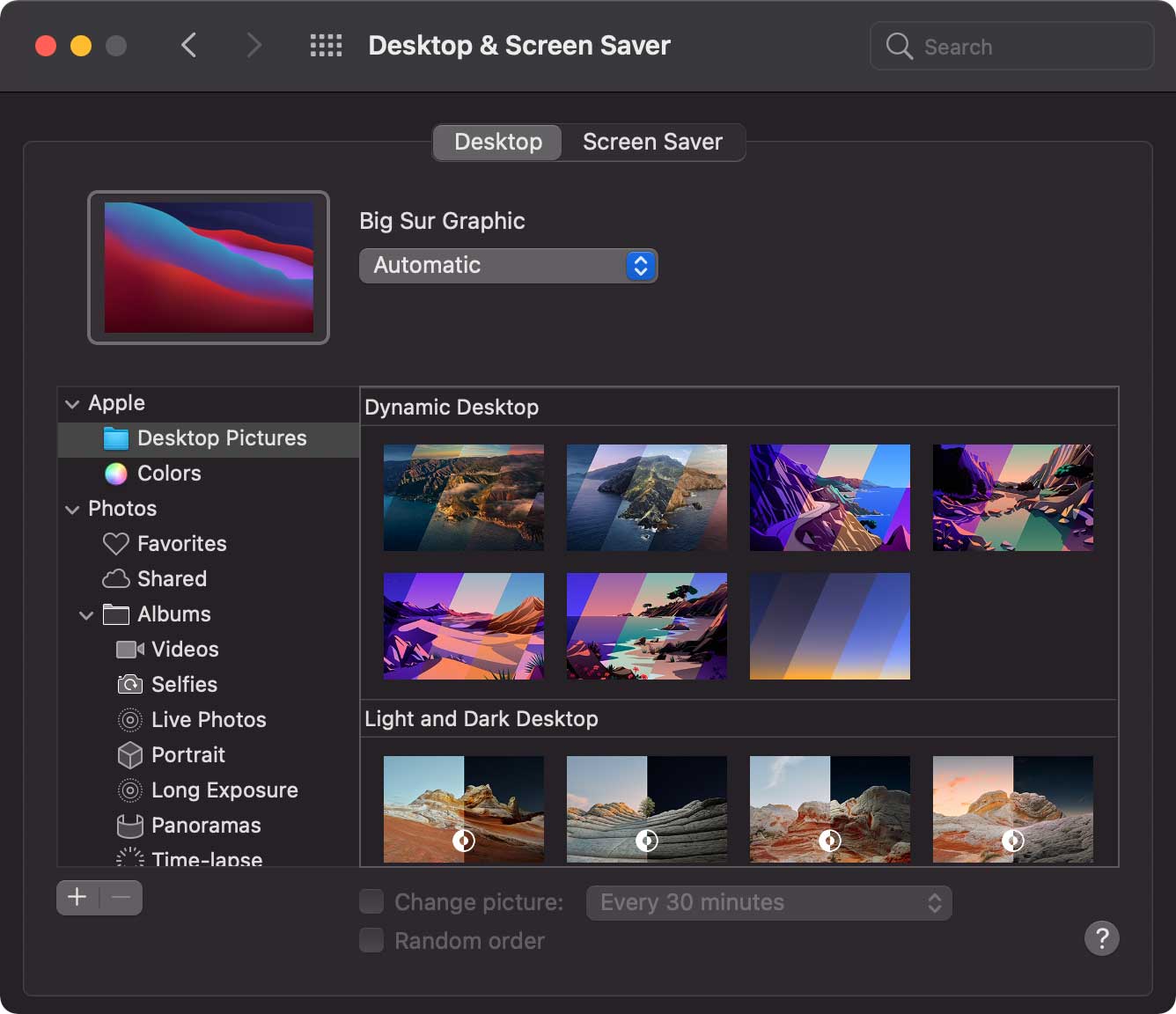Go back using the left arrow
The width and height of the screenshot is (1176, 1014).
pyautogui.click(x=188, y=46)
